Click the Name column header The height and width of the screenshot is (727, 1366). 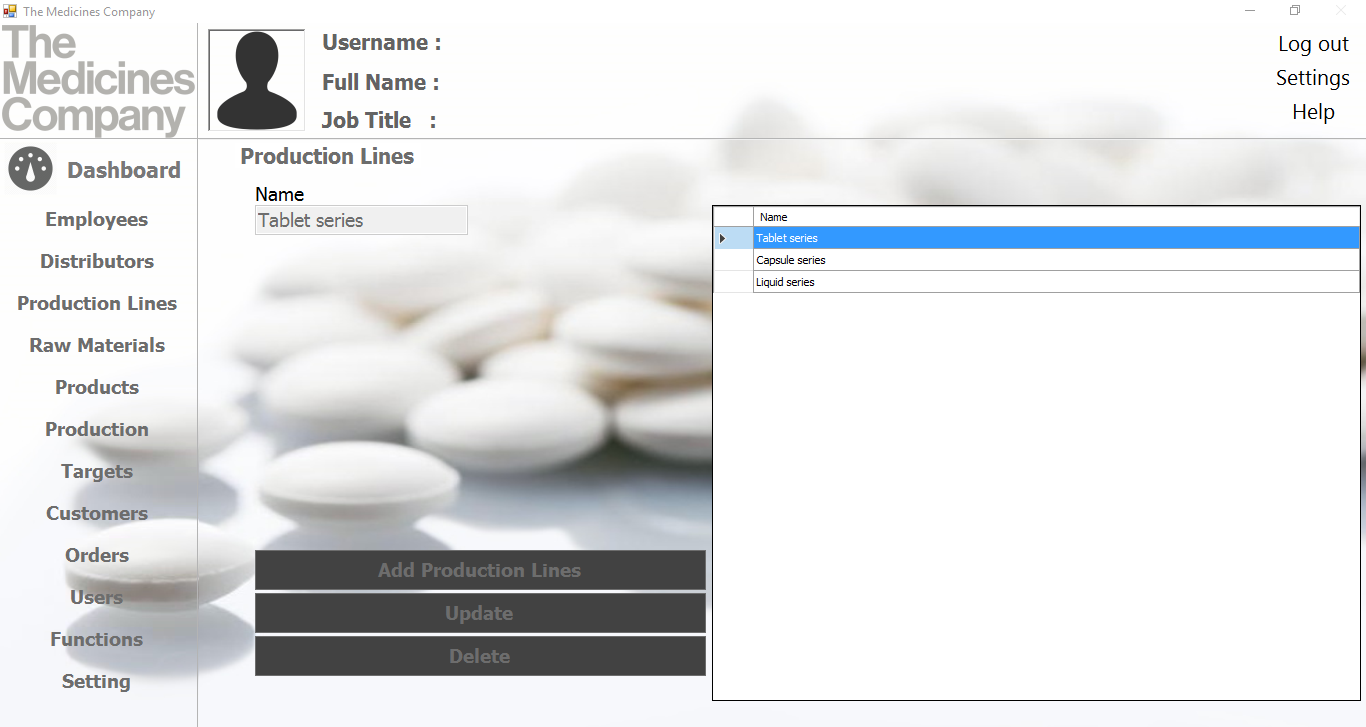[1056, 217]
